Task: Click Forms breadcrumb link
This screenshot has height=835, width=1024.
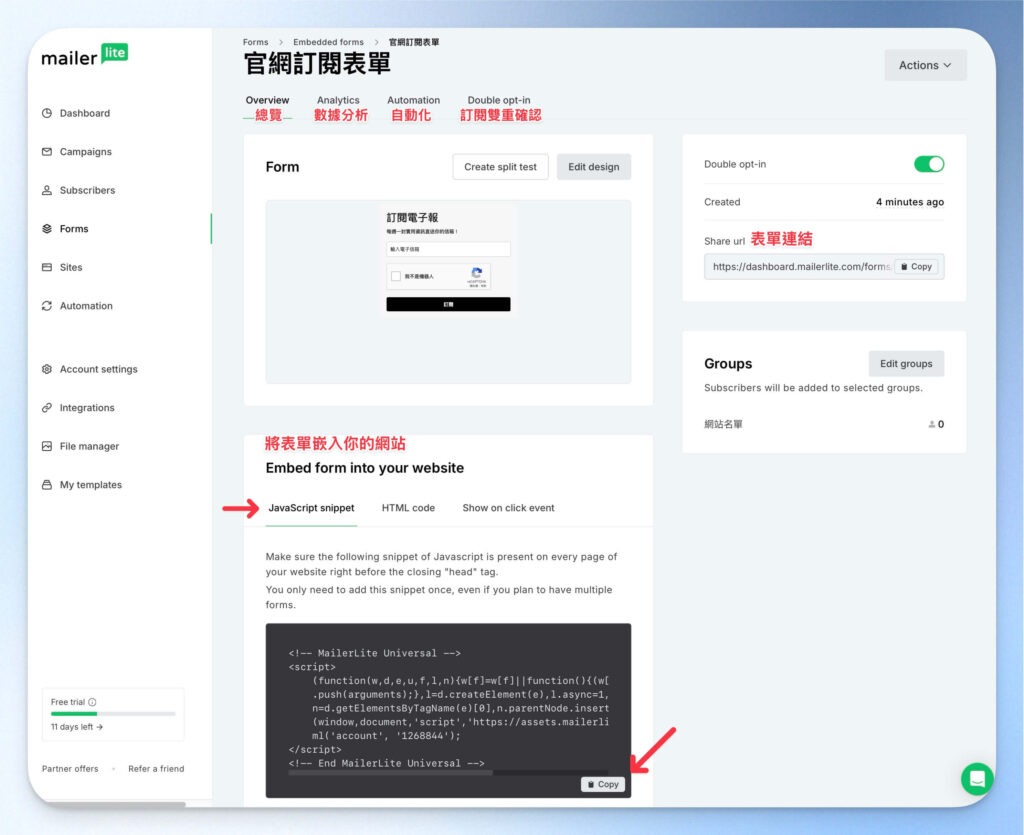Action: [x=255, y=42]
